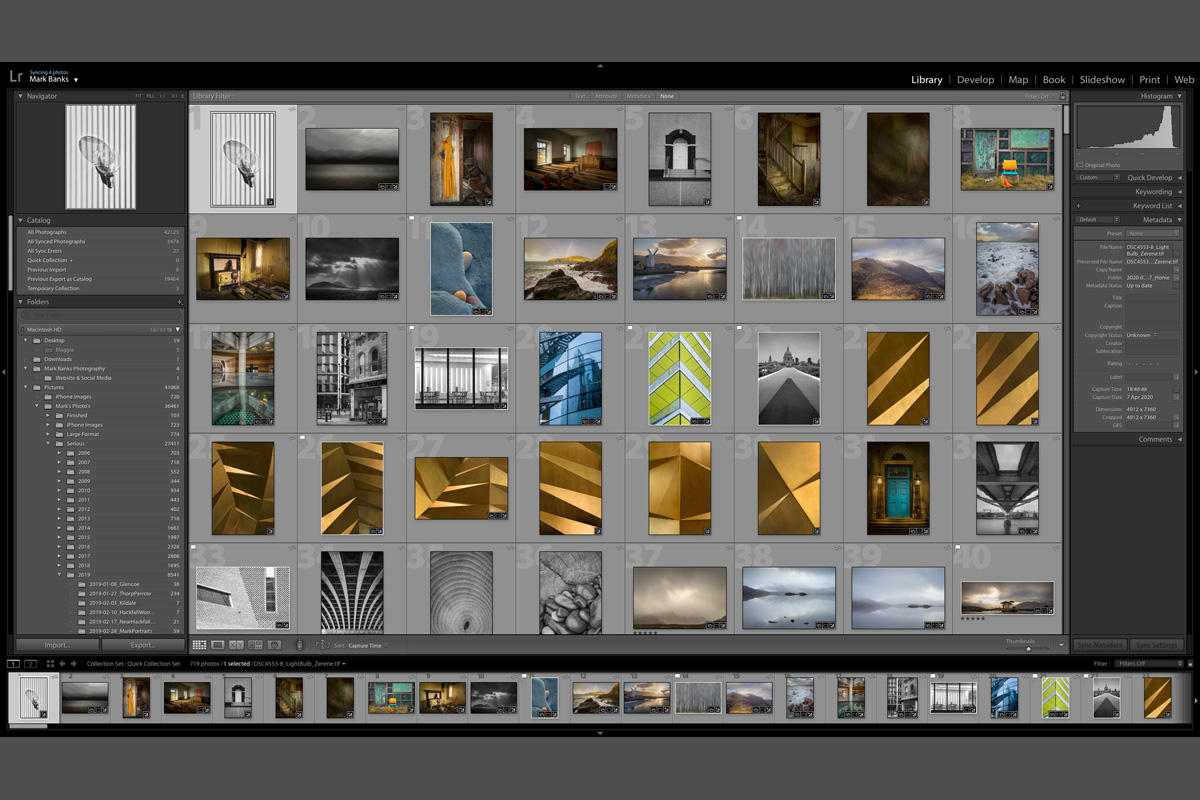Collapse the Navigator panel
This screenshot has height=800, width=1200.
click(21, 96)
